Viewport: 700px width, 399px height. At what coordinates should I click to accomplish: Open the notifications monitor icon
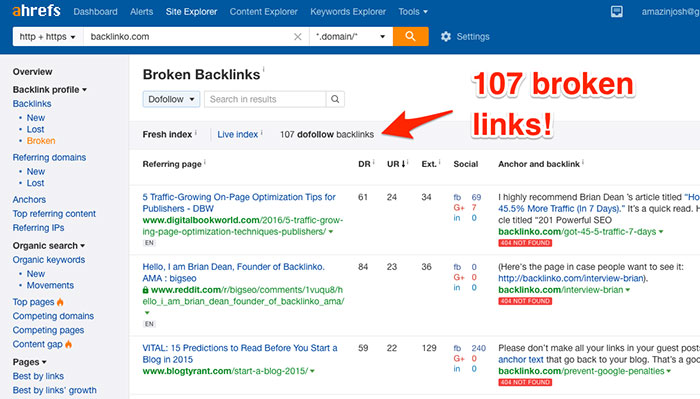tap(617, 12)
